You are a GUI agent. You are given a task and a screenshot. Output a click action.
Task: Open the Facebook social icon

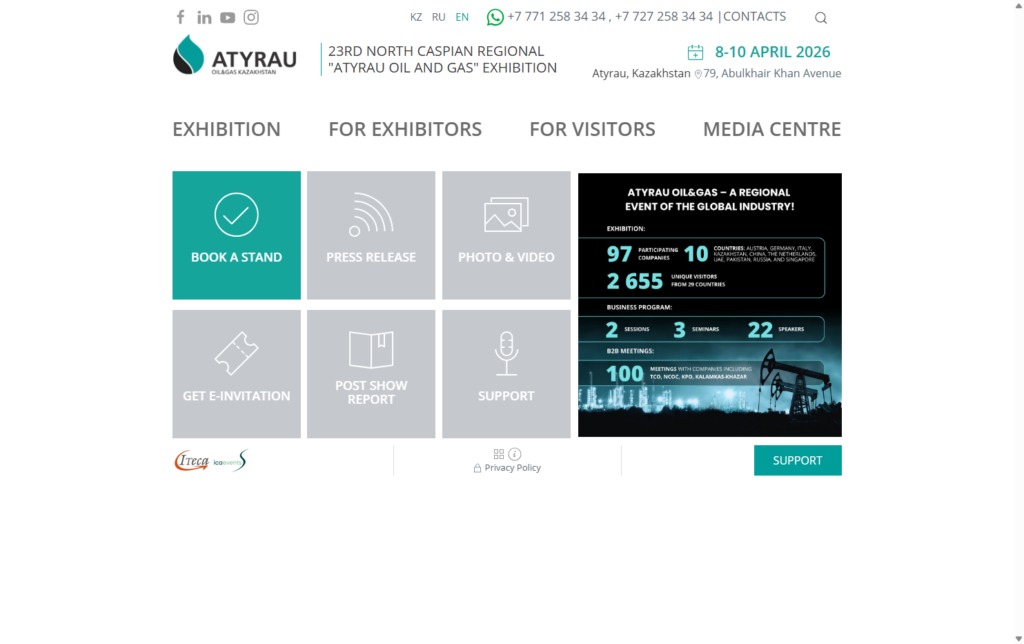click(x=180, y=17)
